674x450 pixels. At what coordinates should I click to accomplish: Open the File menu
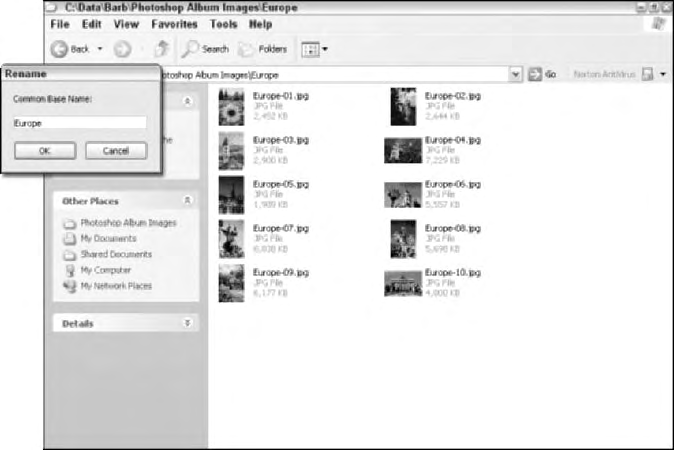pos(60,23)
